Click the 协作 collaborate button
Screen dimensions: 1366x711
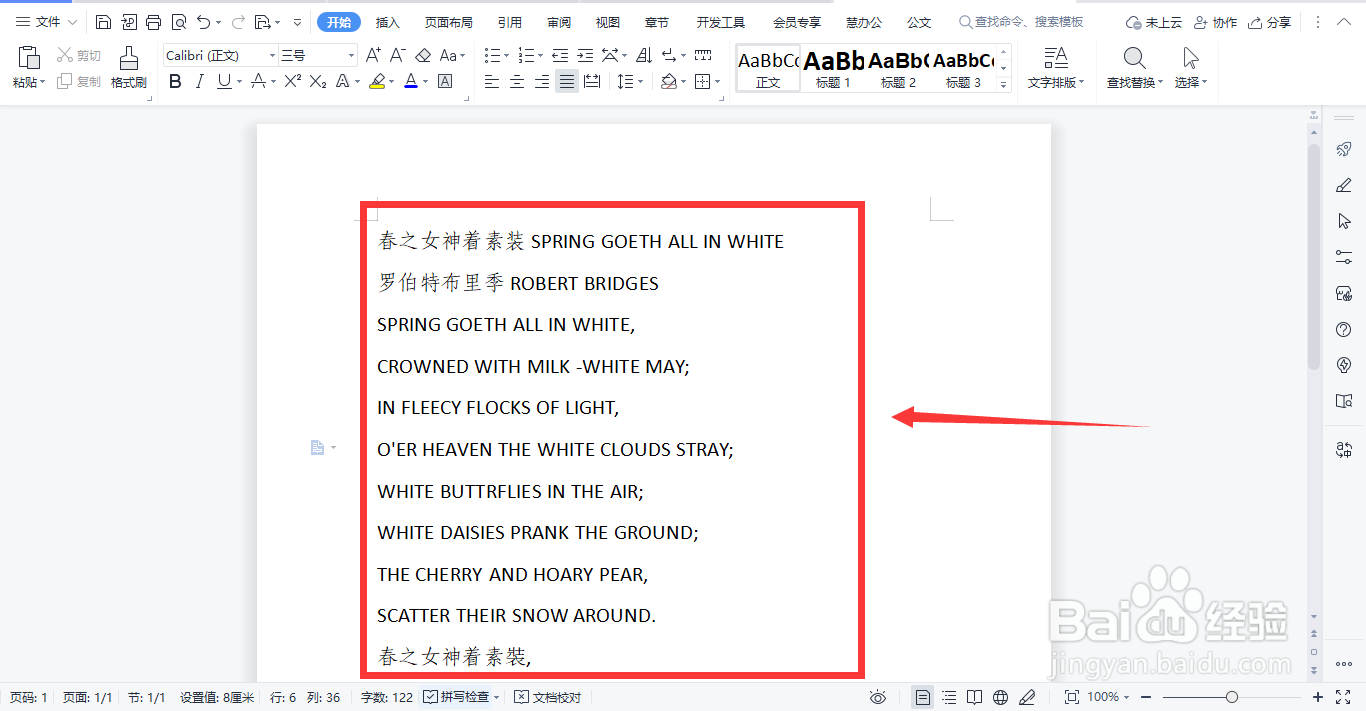(1215, 22)
